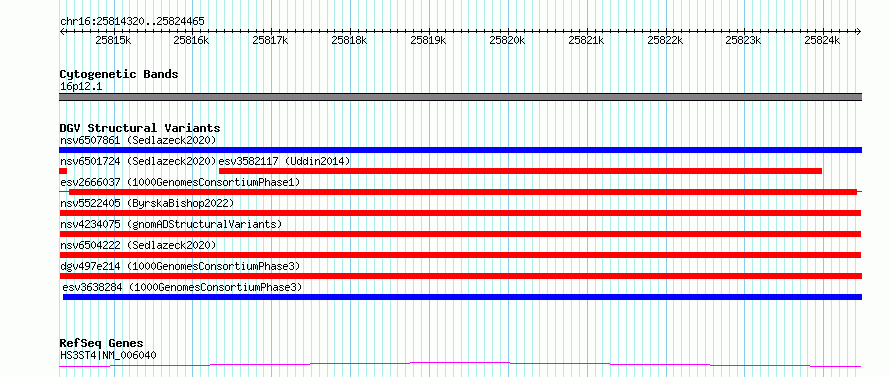Click the 25817k ruler tick label

(x=271, y=40)
